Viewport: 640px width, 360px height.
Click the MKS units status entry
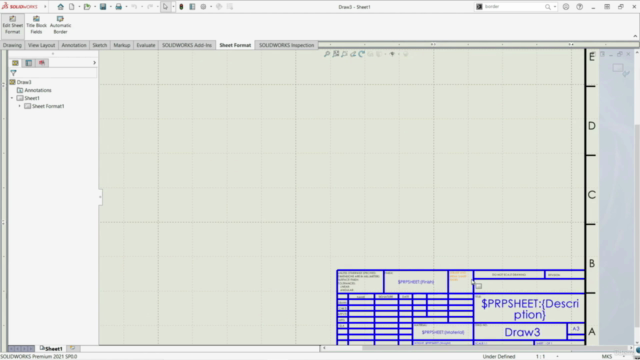click(x=607, y=356)
